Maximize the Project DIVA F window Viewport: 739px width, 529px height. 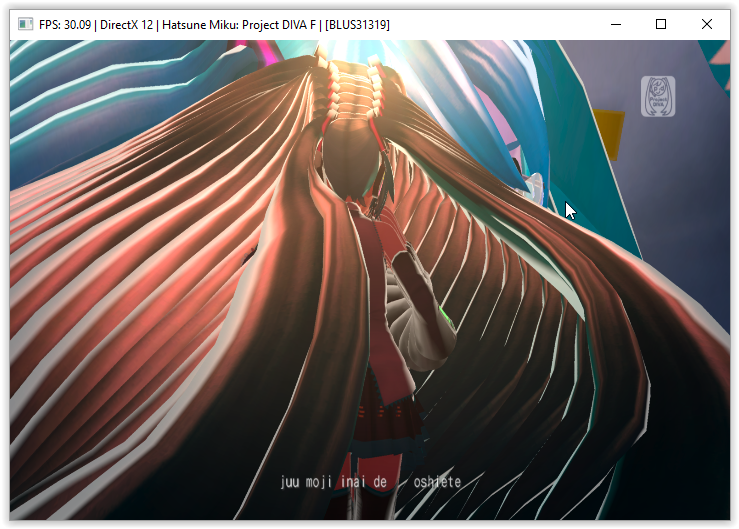[661, 24]
